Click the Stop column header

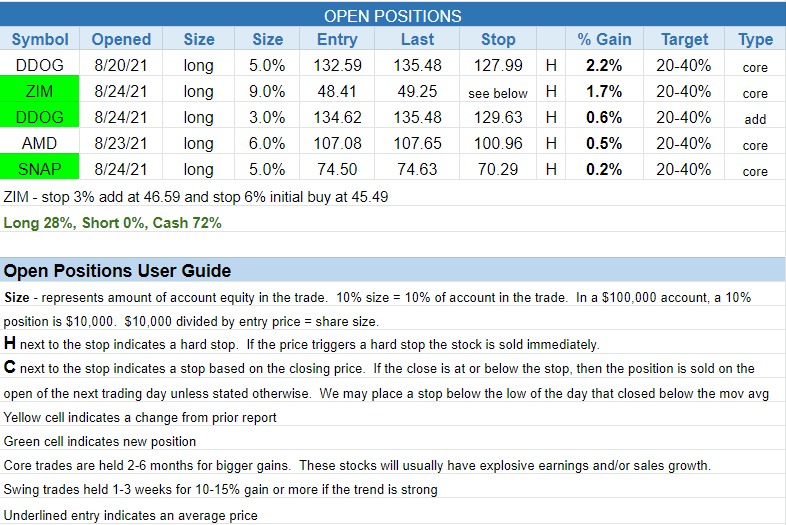point(498,39)
